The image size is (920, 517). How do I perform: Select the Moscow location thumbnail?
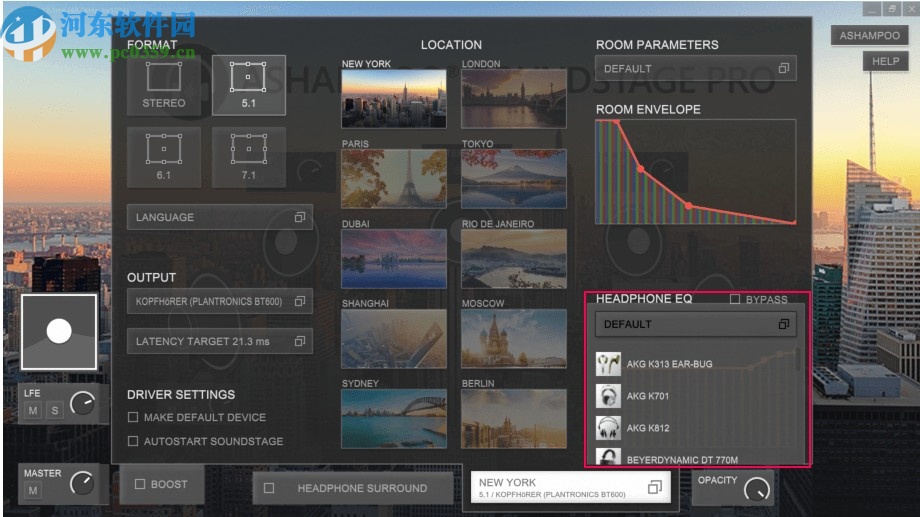(x=514, y=339)
